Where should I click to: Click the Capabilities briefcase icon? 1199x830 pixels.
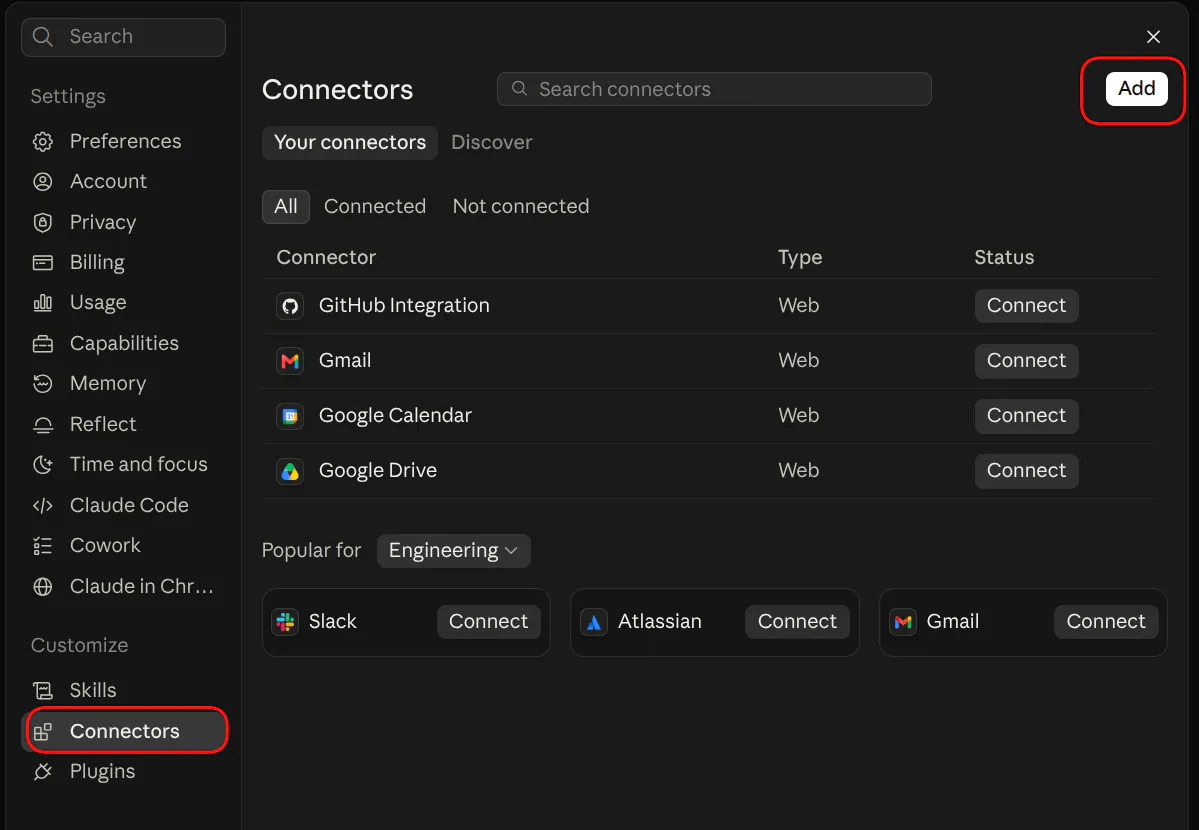43,343
